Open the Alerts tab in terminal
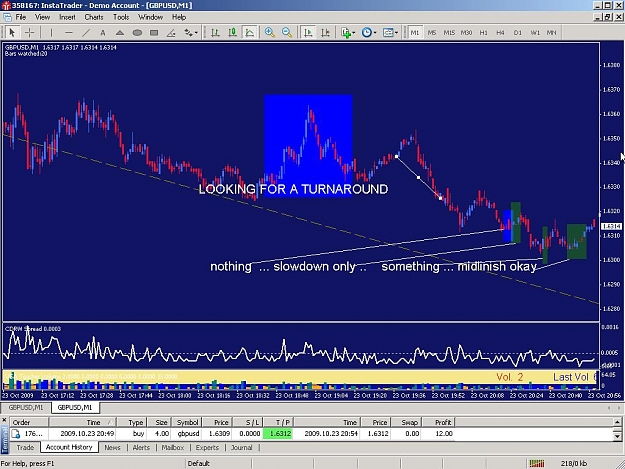This screenshot has width=625, height=469. [x=141, y=447]
